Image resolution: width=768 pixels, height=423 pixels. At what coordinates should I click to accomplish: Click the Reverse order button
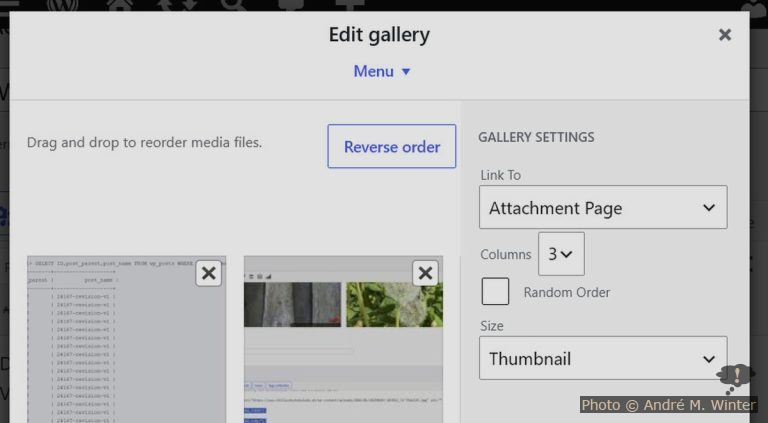tap(391, 146)
